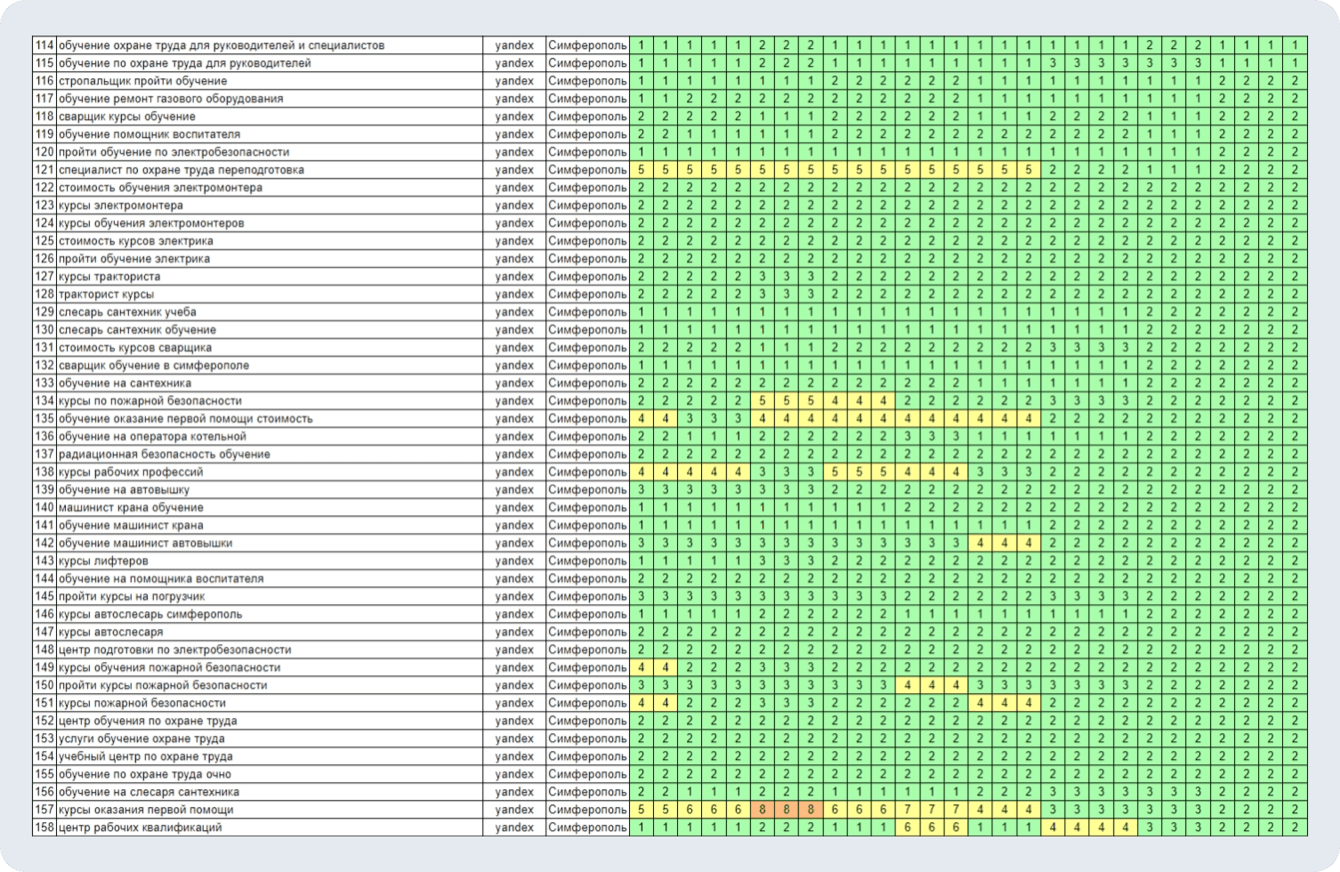This screenshot has height=872, width=1340.
Task: Click the row 151 keyword 'курсы пожарной безопасности'
Action: [x=269, y=704]
